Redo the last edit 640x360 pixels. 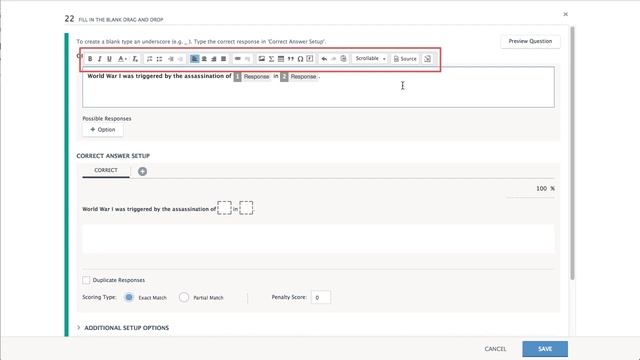[x=333, y=59]
